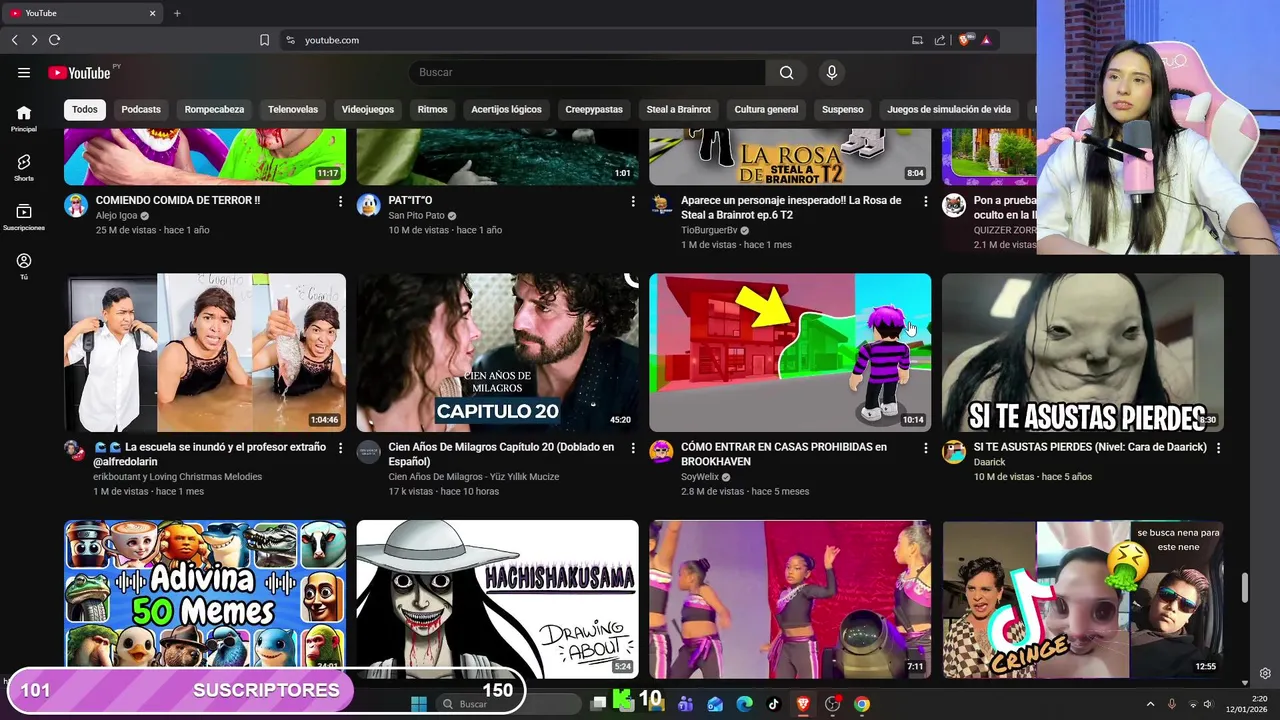Click the cast screen icon in address bar
Viewport: 1280px width, 720px height.
pos(917,40)
